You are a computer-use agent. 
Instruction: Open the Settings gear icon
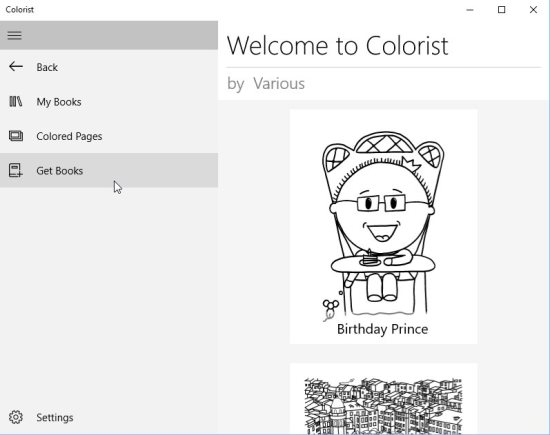coord(16,417)
